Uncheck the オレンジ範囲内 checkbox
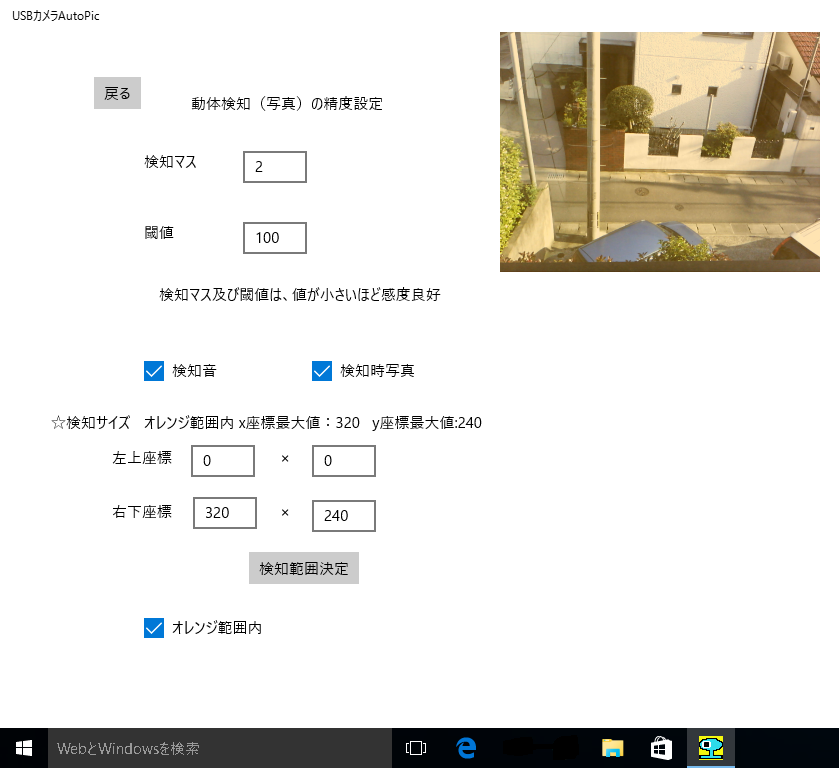The width and height of the screenshot is (839, 768). click(x=154, y=628)
